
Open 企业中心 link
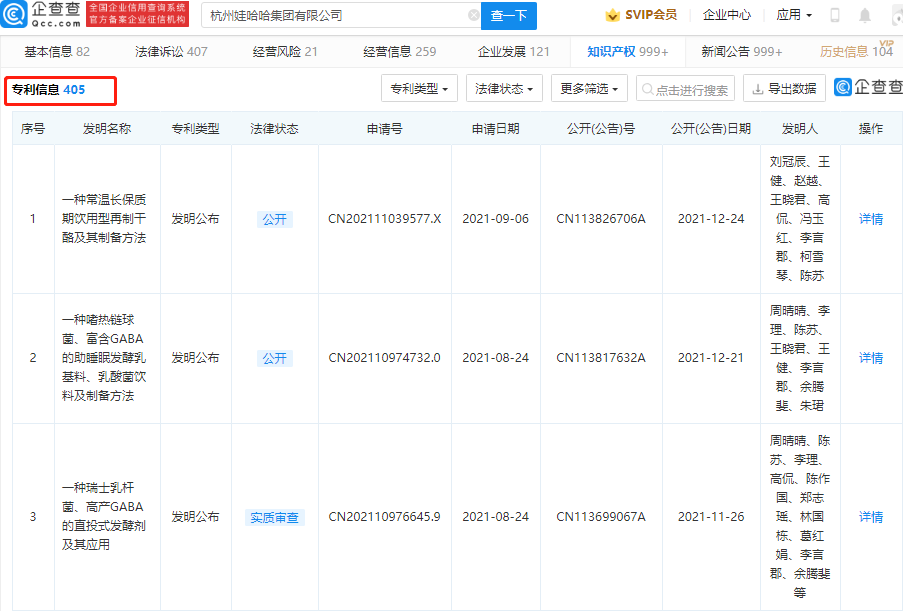727,15
